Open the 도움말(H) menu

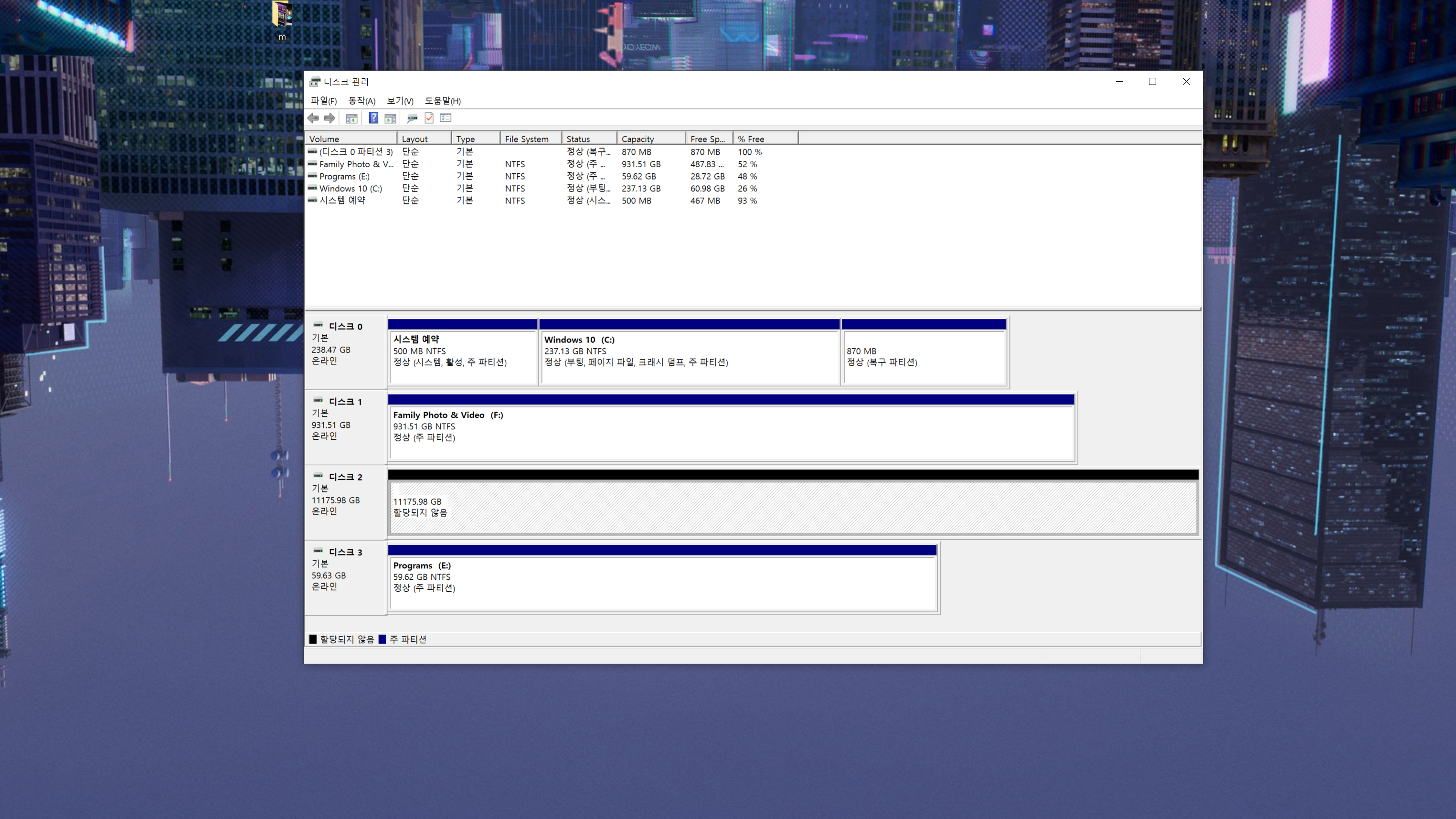click(x=443, y=101)
